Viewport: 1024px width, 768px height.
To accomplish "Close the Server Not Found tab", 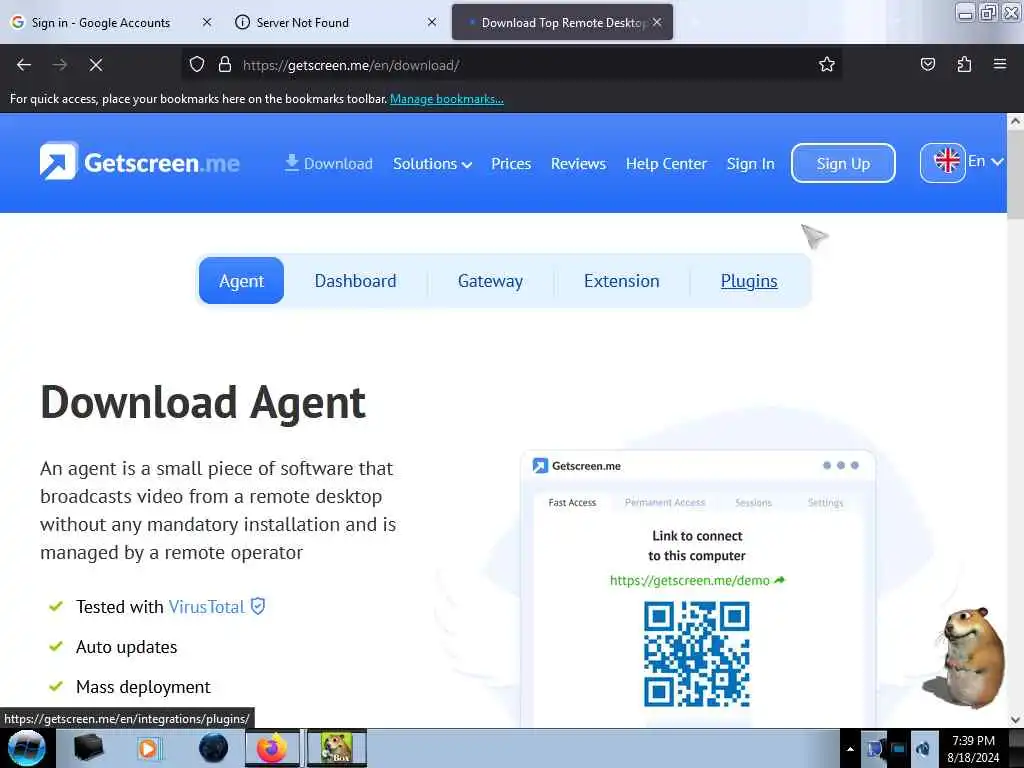I will tap(432, 22).
